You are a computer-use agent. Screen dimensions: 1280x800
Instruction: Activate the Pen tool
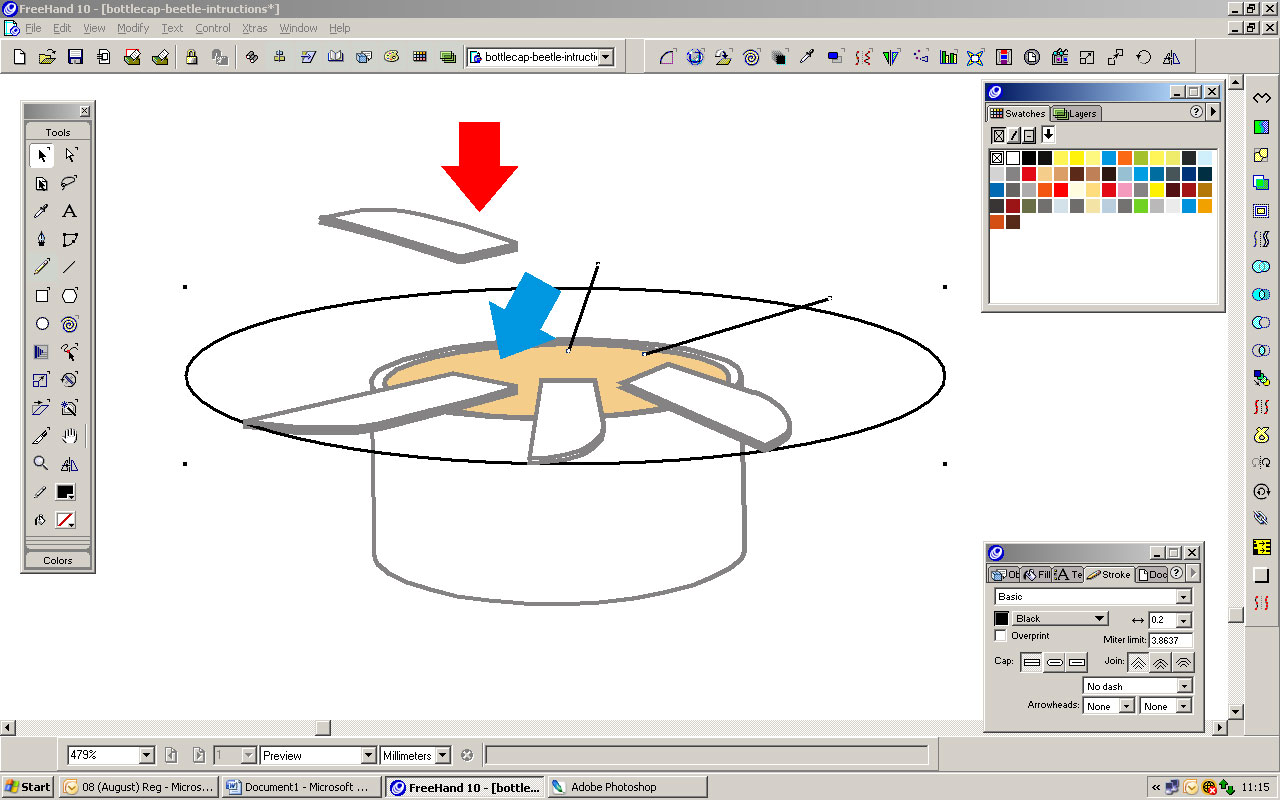click(x=41, y=239)
